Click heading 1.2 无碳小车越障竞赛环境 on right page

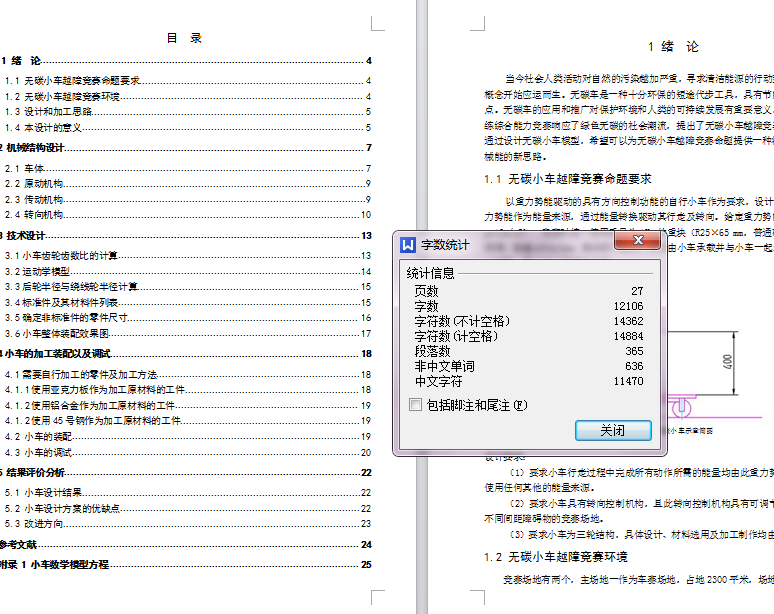click(556, 557)
